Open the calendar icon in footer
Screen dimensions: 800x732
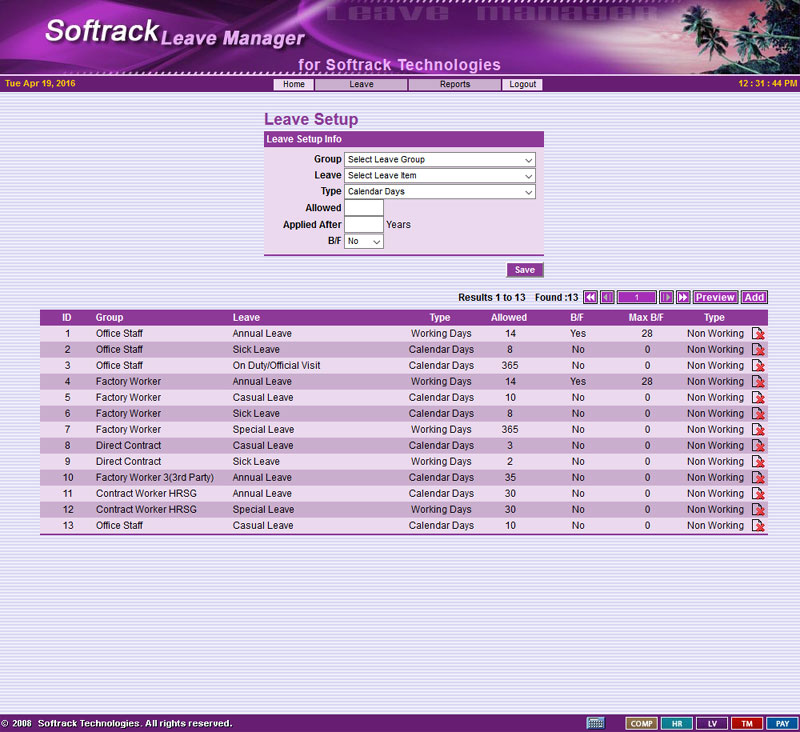[x=595, y=723]
